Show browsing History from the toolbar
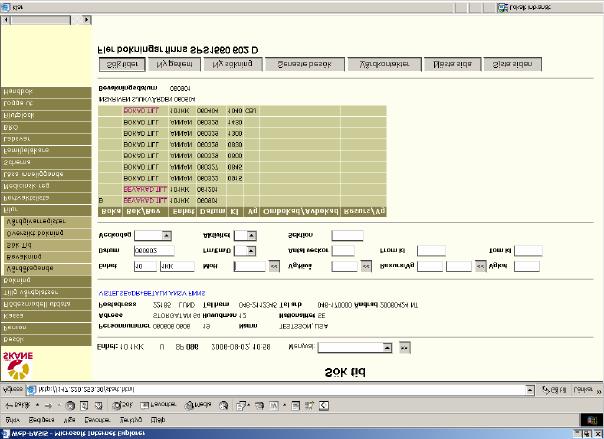Screen dimensions: 604x439 [x=223, y=405]
